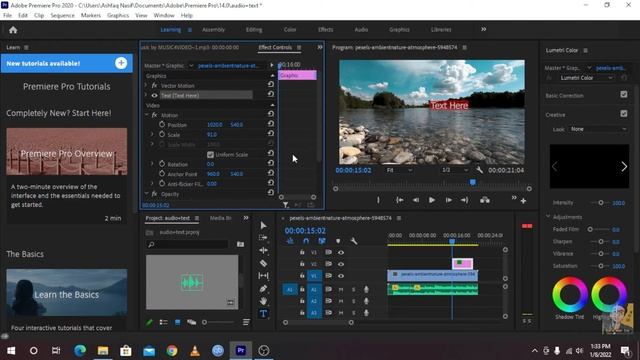Toggle V3 track output eye
640x360 pixels.
(341, 252)
